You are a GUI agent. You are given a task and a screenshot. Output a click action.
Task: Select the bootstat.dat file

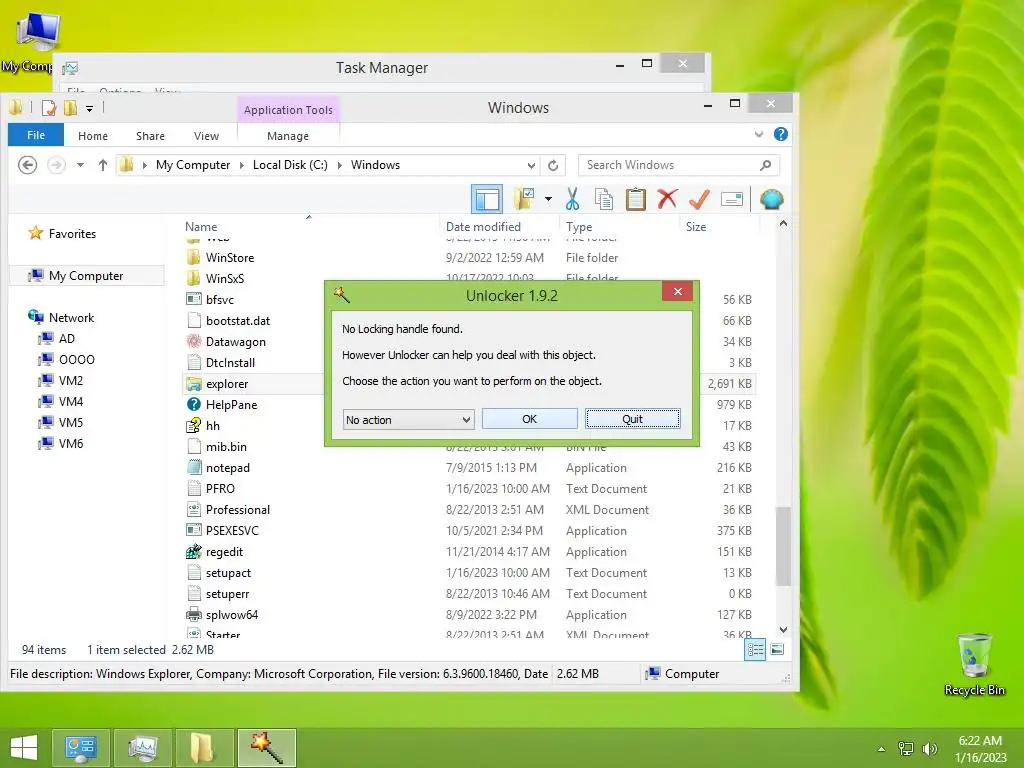tap(238, 321)
